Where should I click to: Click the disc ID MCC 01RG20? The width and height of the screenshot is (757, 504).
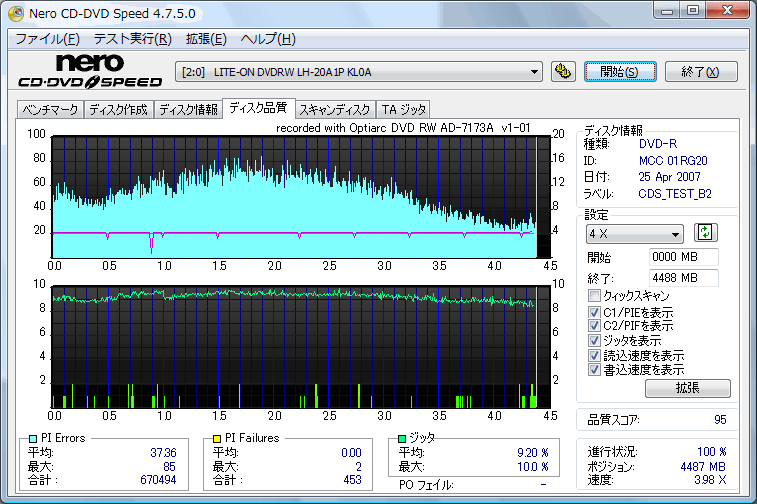pyautogui.click(x=673, y=160)
